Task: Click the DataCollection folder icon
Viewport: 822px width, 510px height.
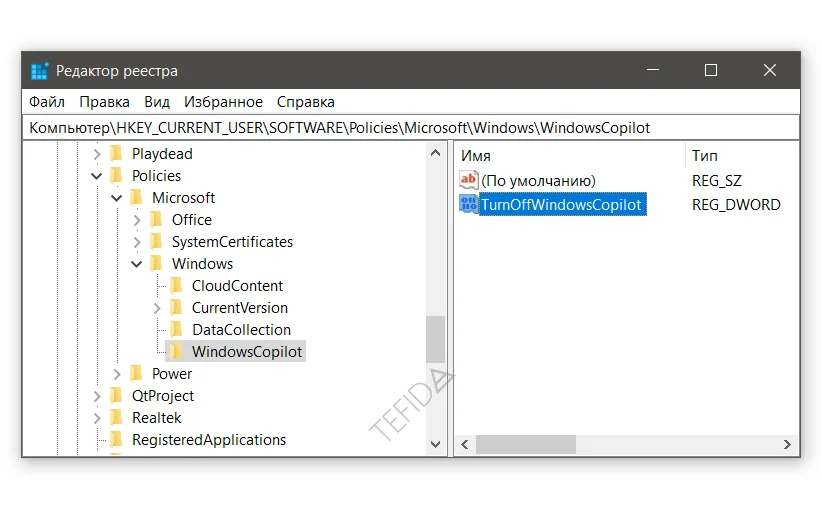Action: (x=177, y=330)
